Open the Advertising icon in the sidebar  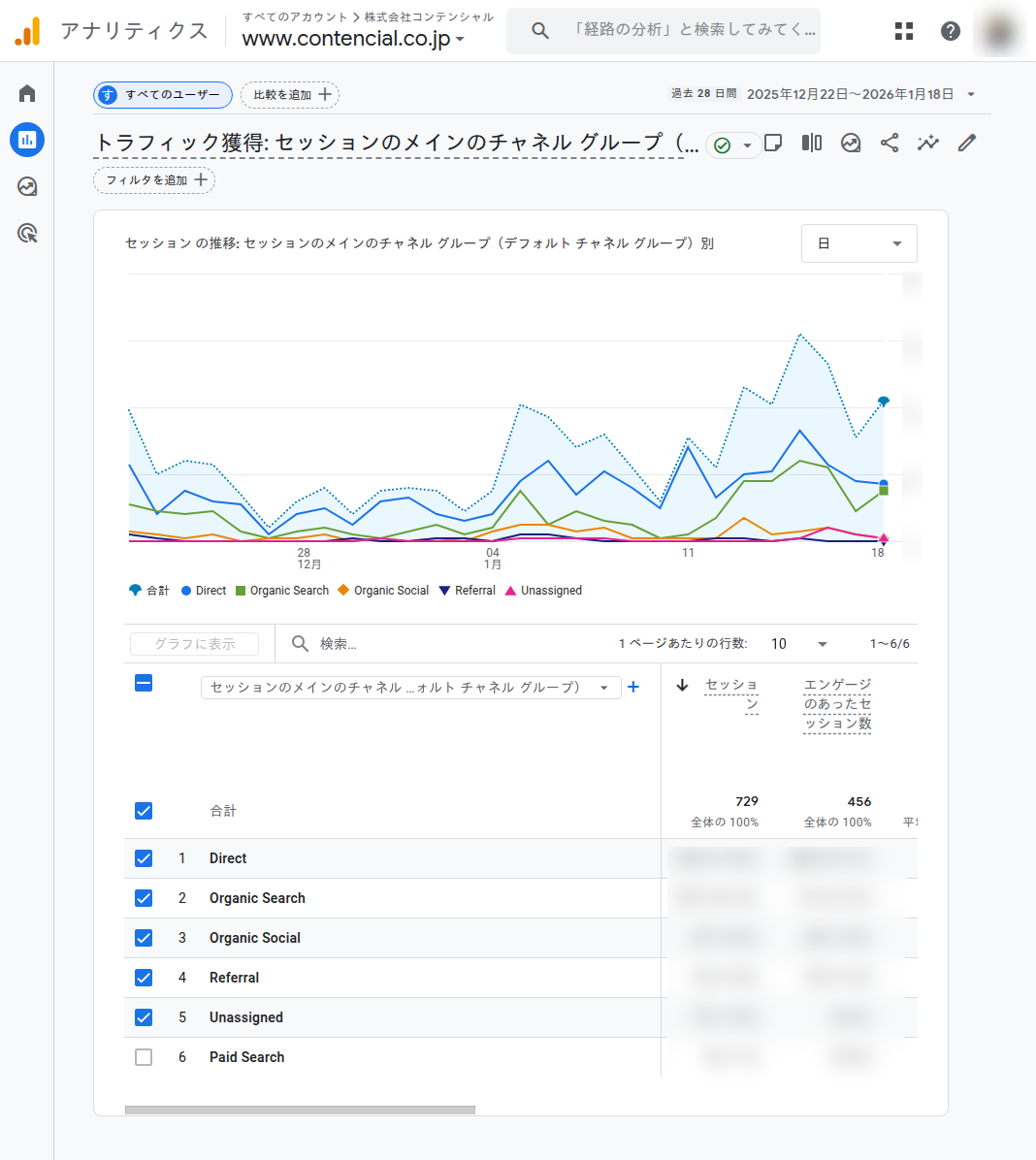point(26,186)
